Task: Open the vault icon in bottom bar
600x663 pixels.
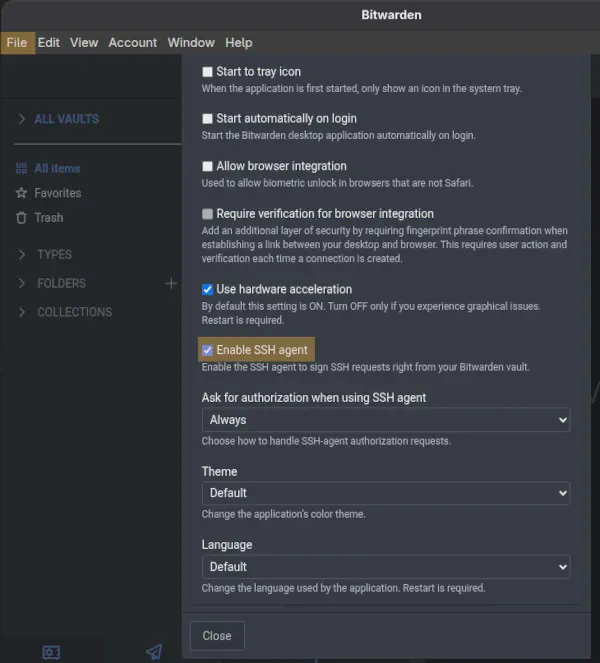Action: [51, 652]
